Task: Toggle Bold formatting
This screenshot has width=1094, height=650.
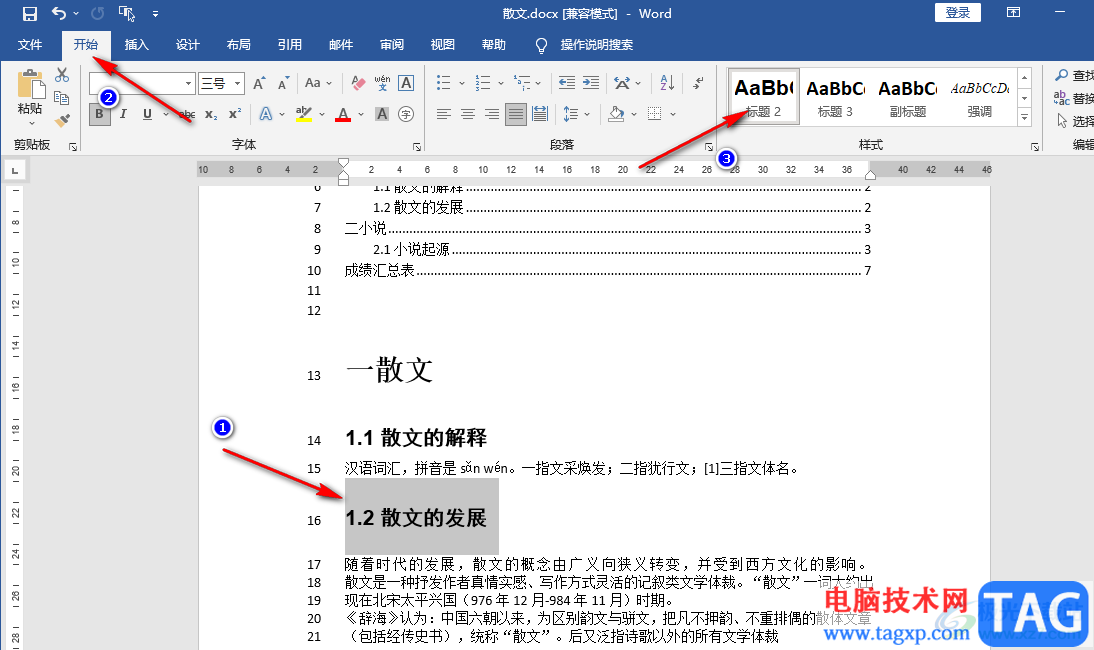Action: click(99, 114)
